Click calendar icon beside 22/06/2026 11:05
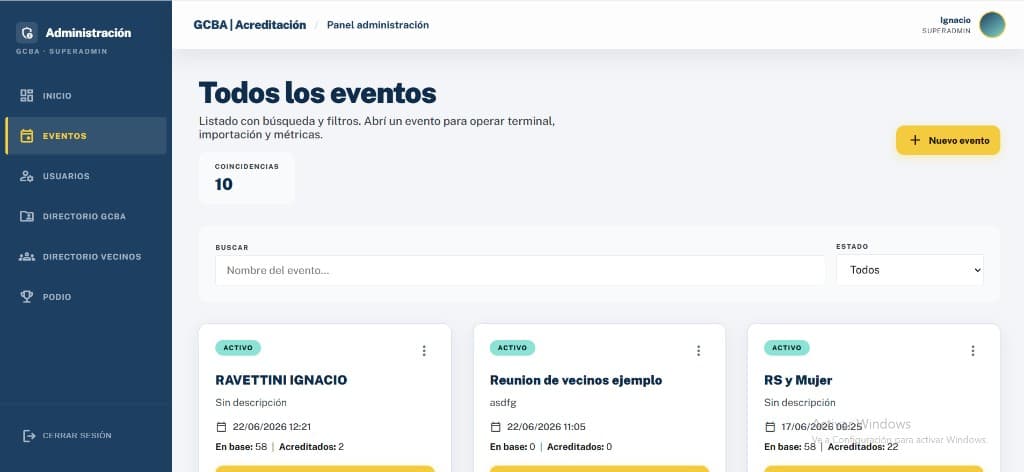Screen dimensions: 1024x472 (x=495, y=427)
